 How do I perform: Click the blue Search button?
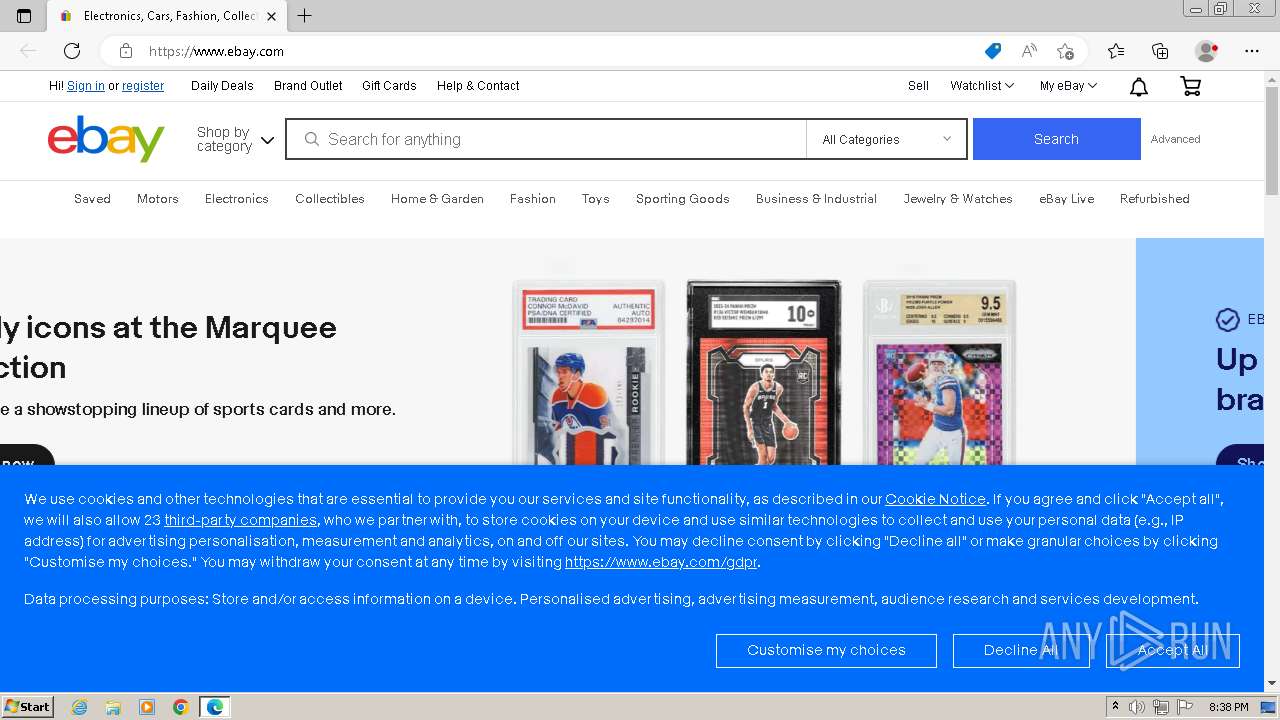coord(1056,139)
